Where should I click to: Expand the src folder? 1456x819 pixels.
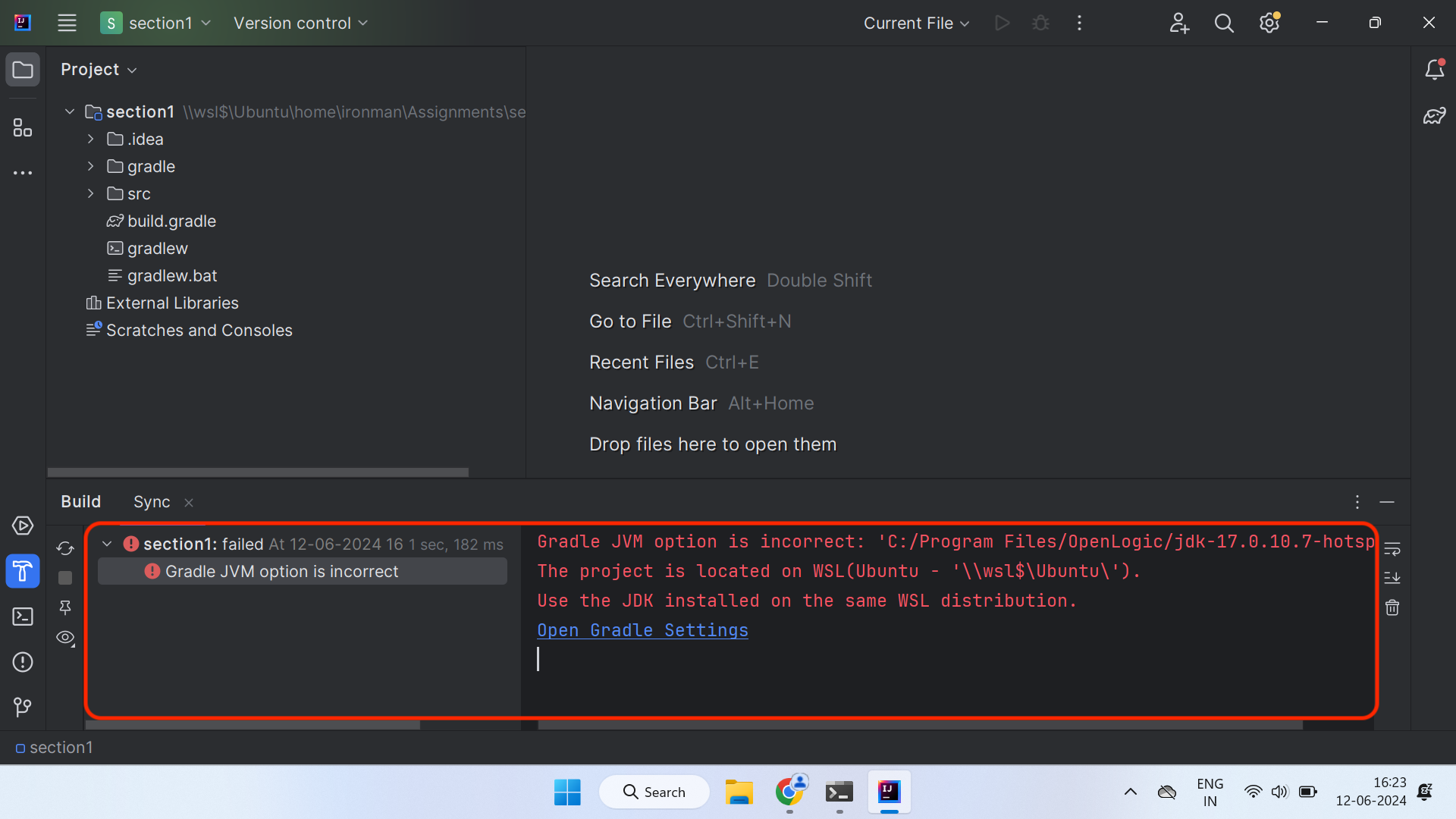pyautogui.click(x=91, y=194)
